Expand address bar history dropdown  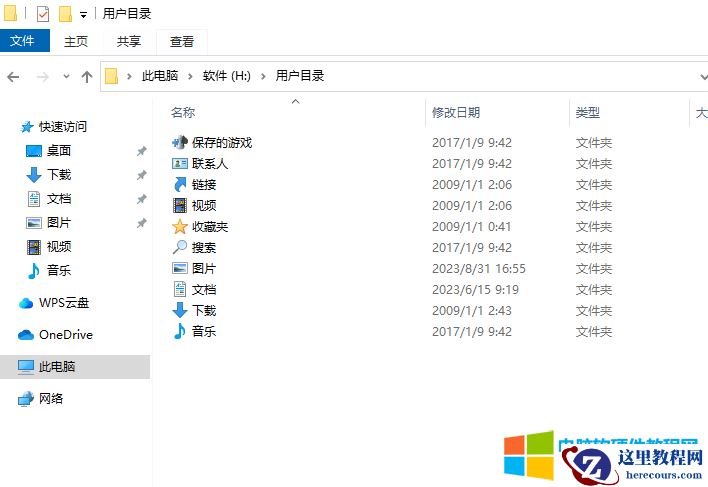click(703, 77)
